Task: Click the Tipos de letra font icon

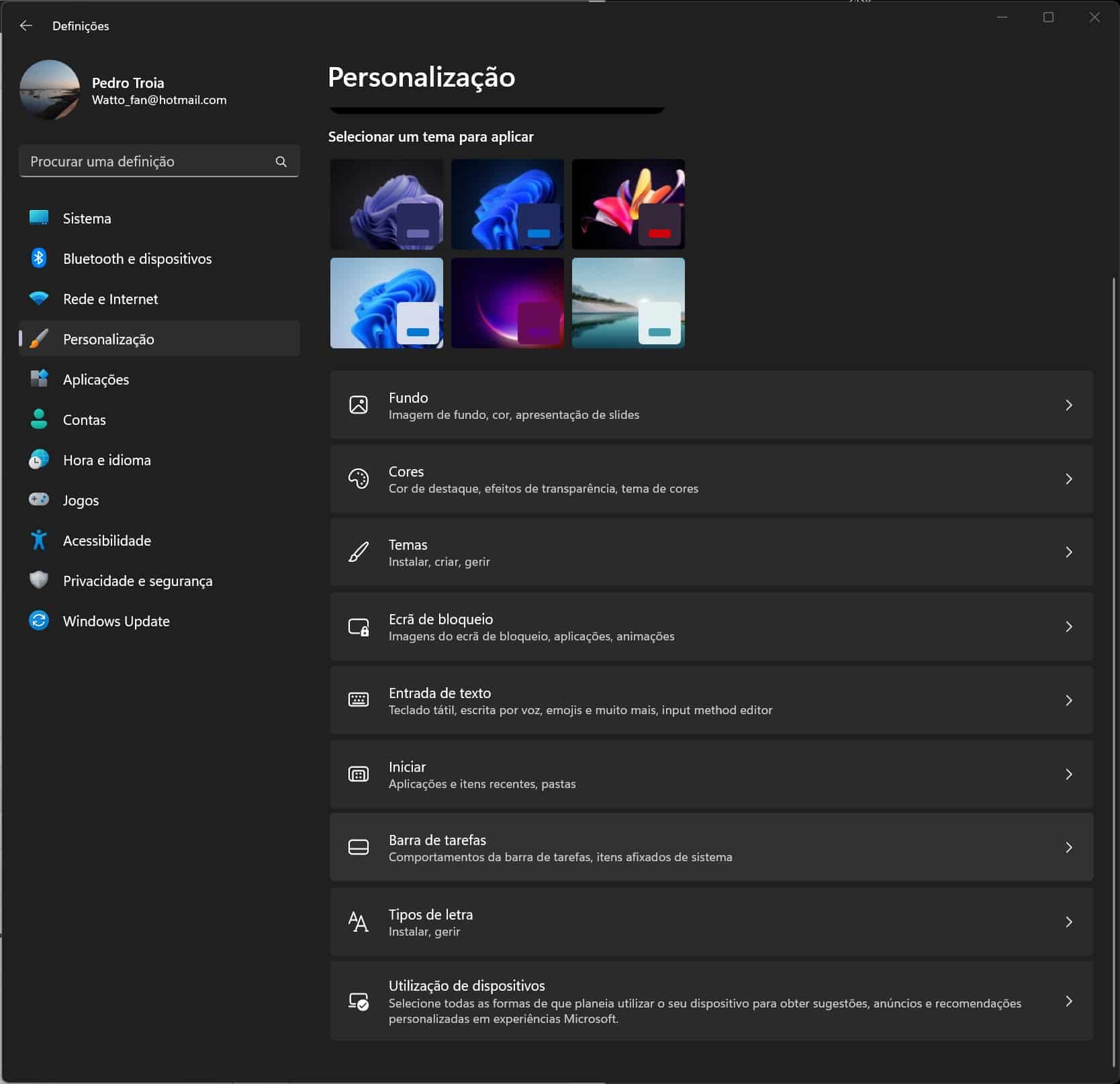Action: (359, 922)
